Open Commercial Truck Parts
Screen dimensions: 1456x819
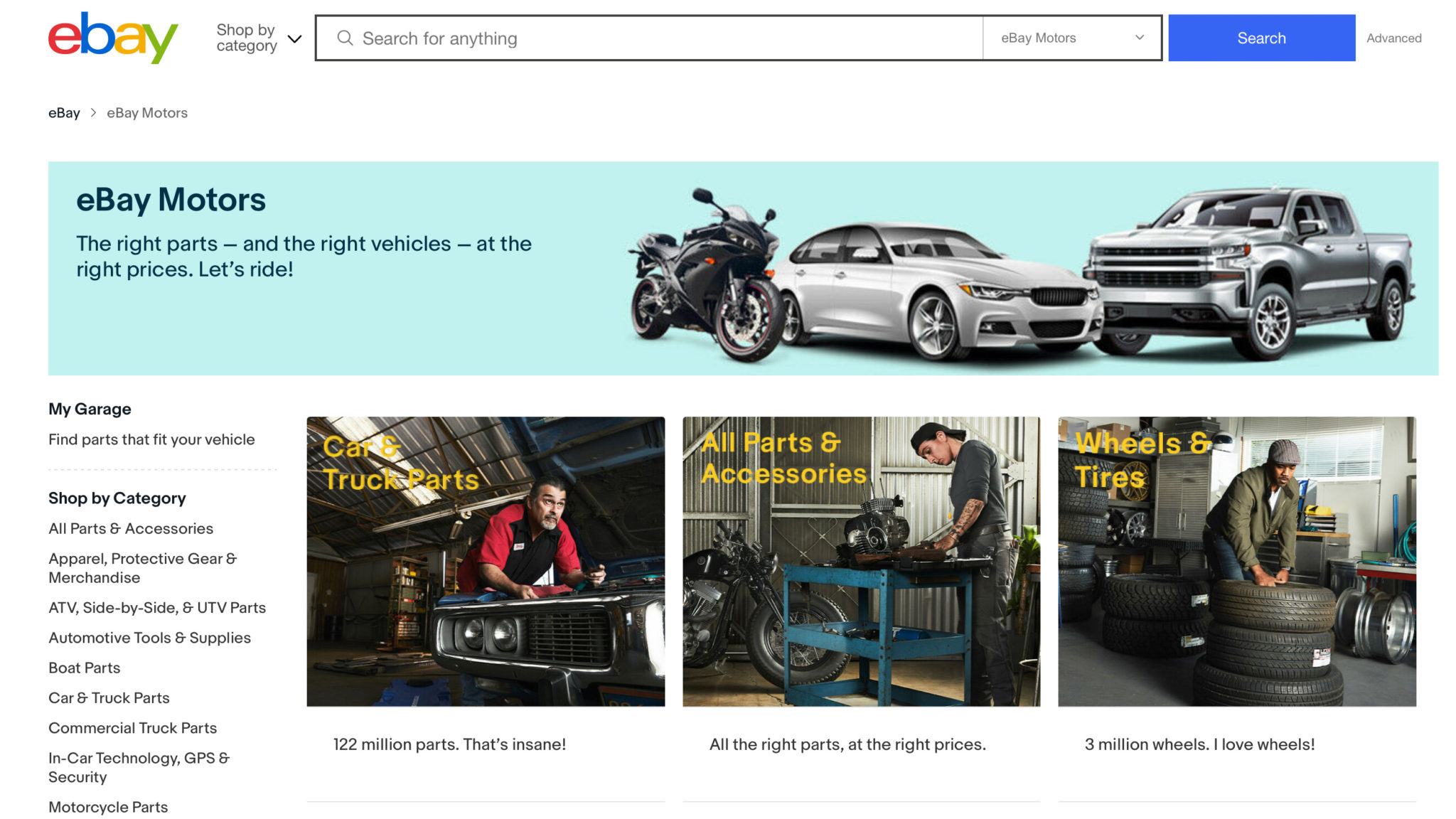[x=132, y=727]
